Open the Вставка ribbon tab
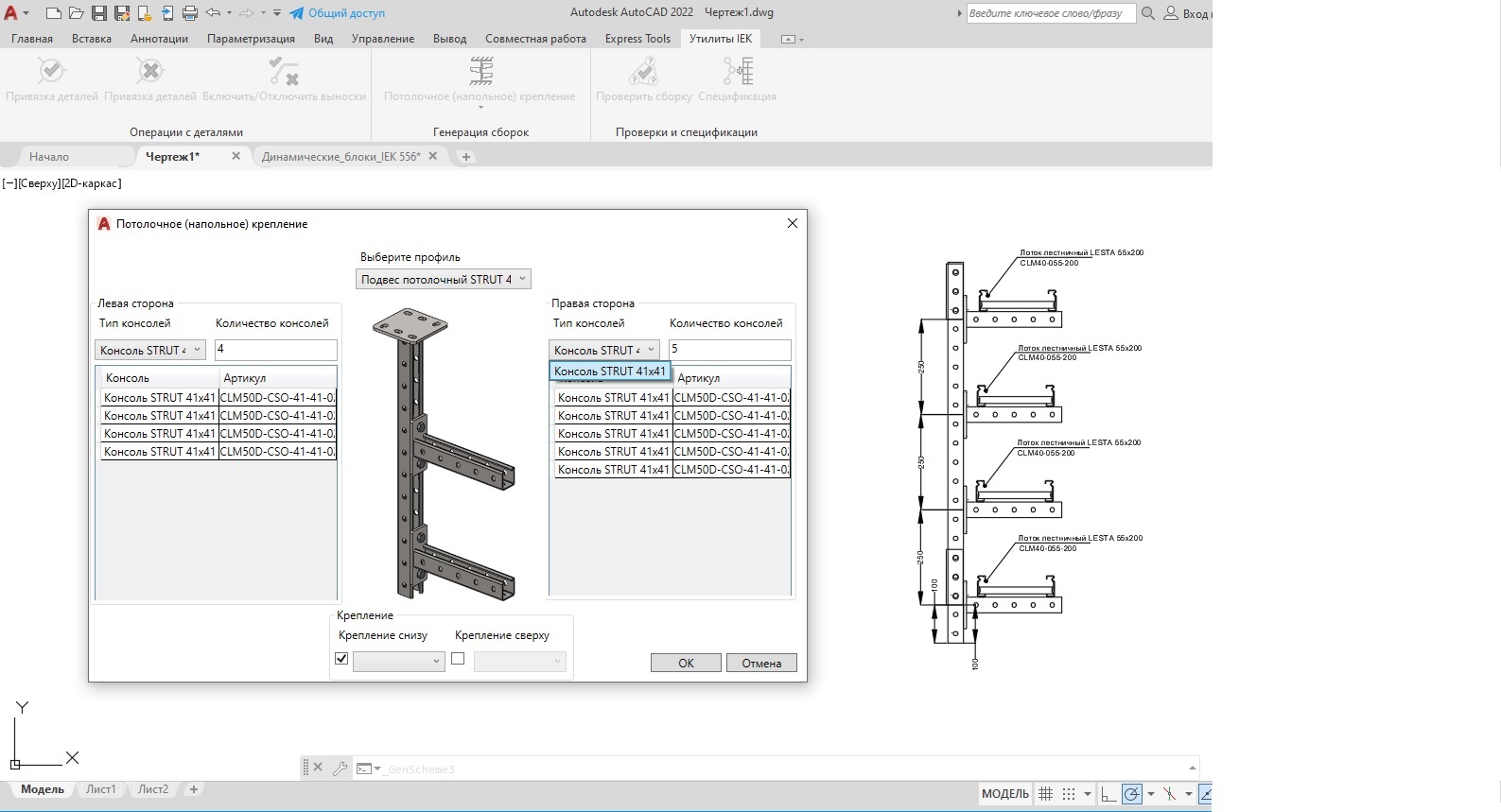Viewport: 1501px width, 812px height. [92, 39]
